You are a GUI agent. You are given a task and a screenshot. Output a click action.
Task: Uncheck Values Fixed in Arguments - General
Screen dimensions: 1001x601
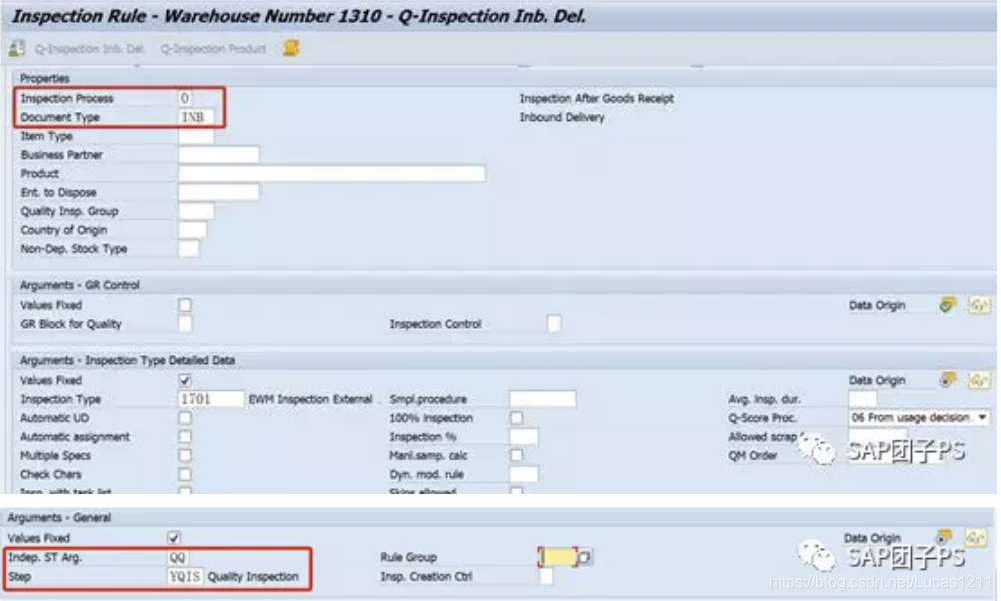coord(174,538)
